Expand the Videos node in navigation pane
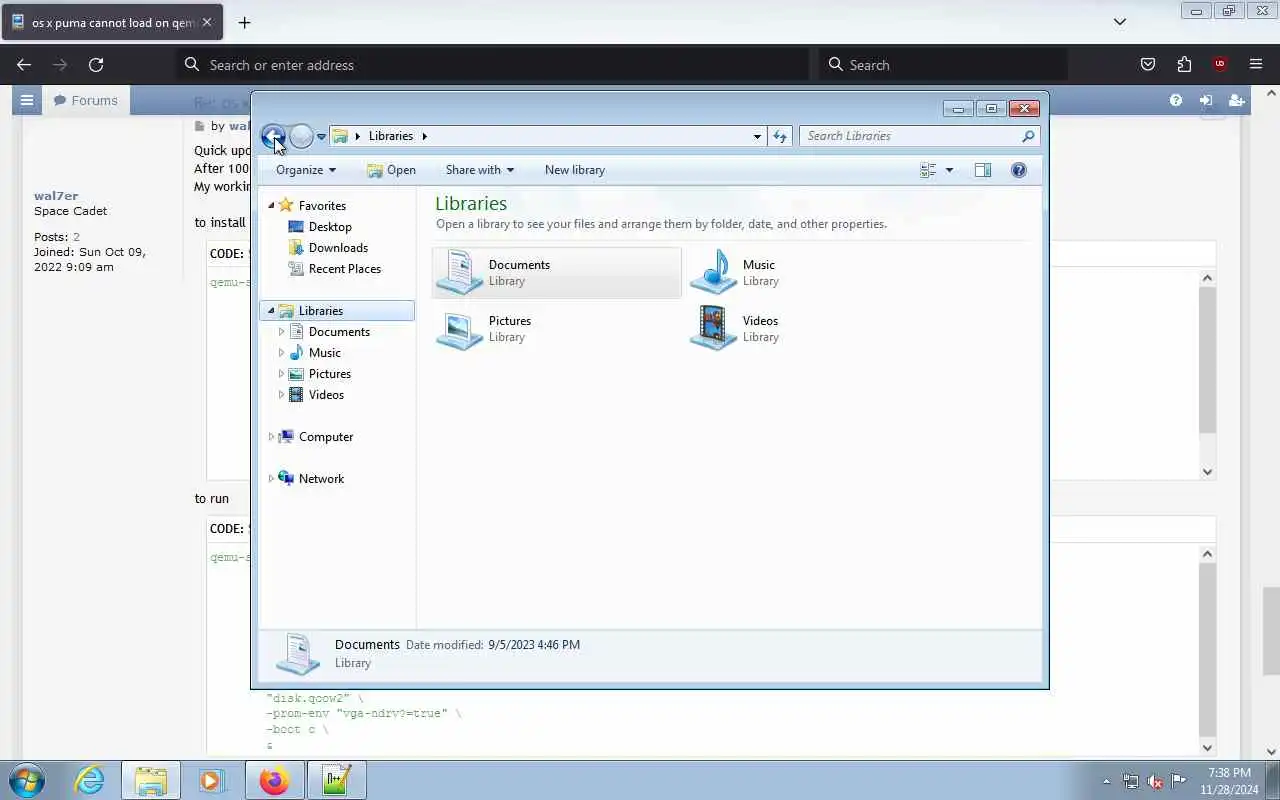The height and width of the screenshot is (800, 1280). click(281, 395)
